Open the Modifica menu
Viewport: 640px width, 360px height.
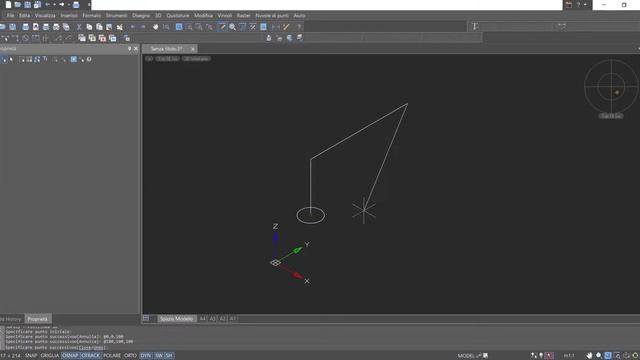point(203,16)
